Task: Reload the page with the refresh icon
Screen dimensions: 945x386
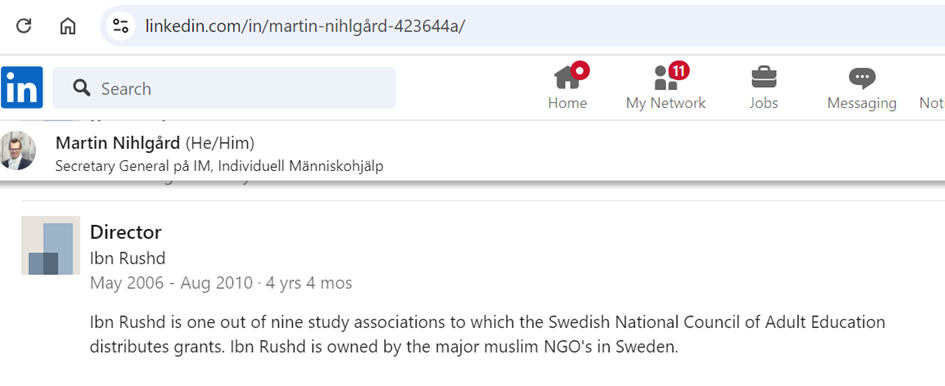Action: click(x=24, y=26)
